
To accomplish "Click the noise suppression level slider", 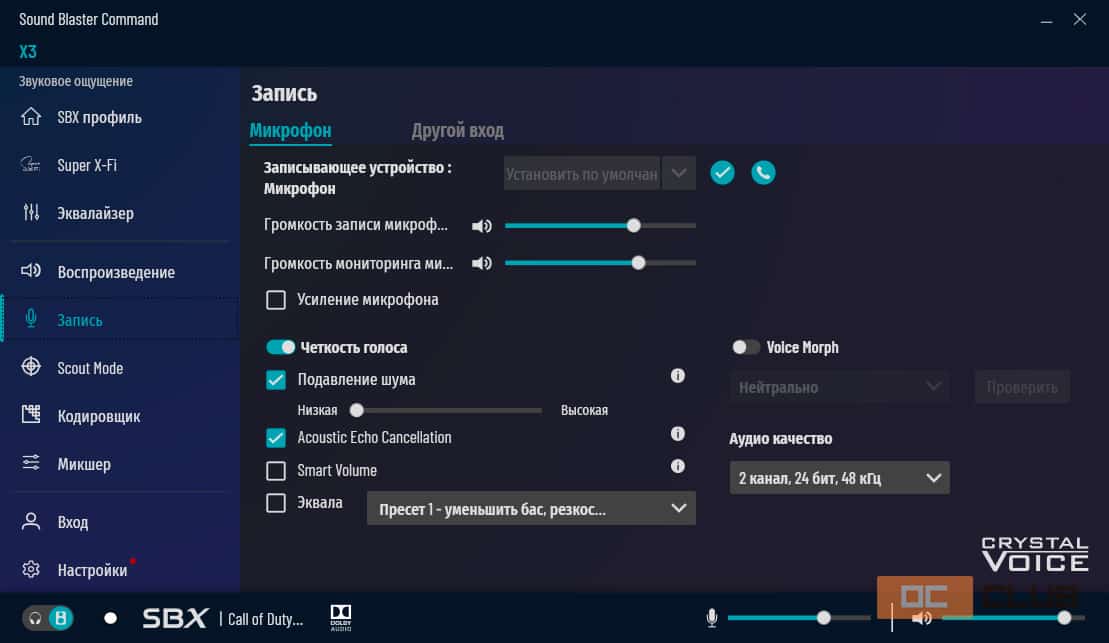I will tap(447, 410).
